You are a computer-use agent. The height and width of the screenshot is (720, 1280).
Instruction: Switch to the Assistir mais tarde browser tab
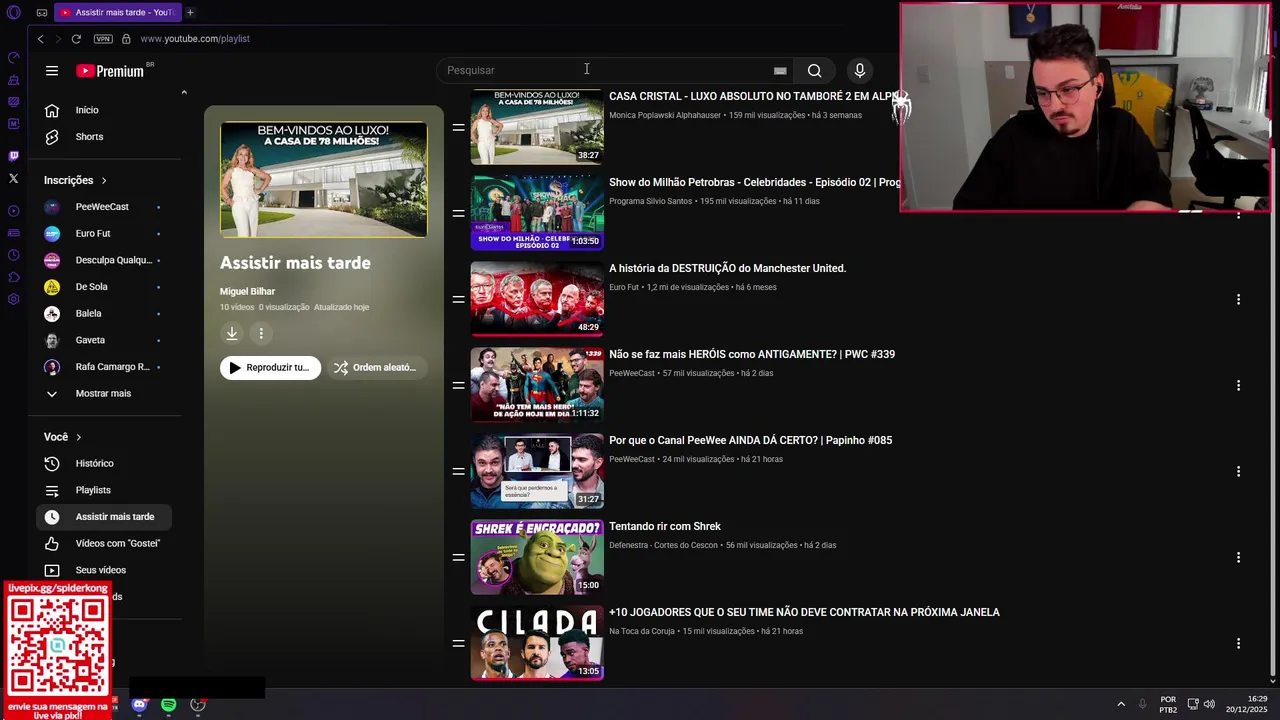coord(116,12)
